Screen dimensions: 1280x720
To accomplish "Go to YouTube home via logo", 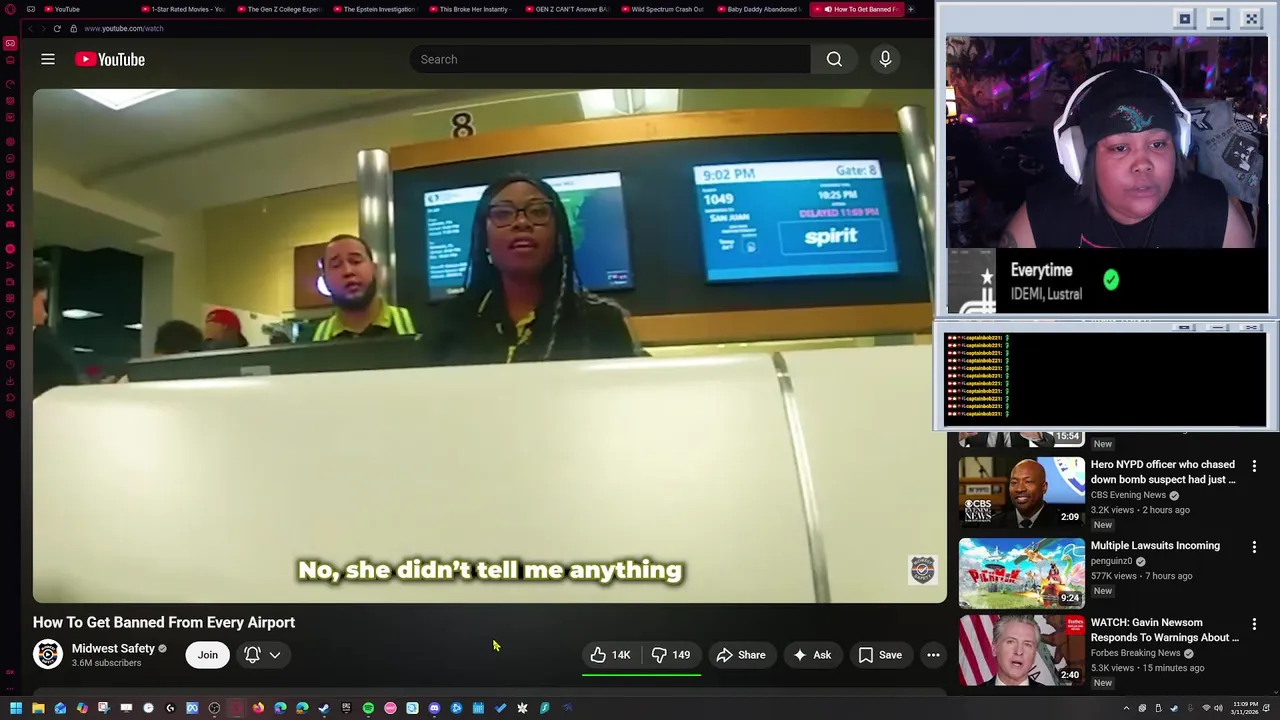I will pos(110,59).
